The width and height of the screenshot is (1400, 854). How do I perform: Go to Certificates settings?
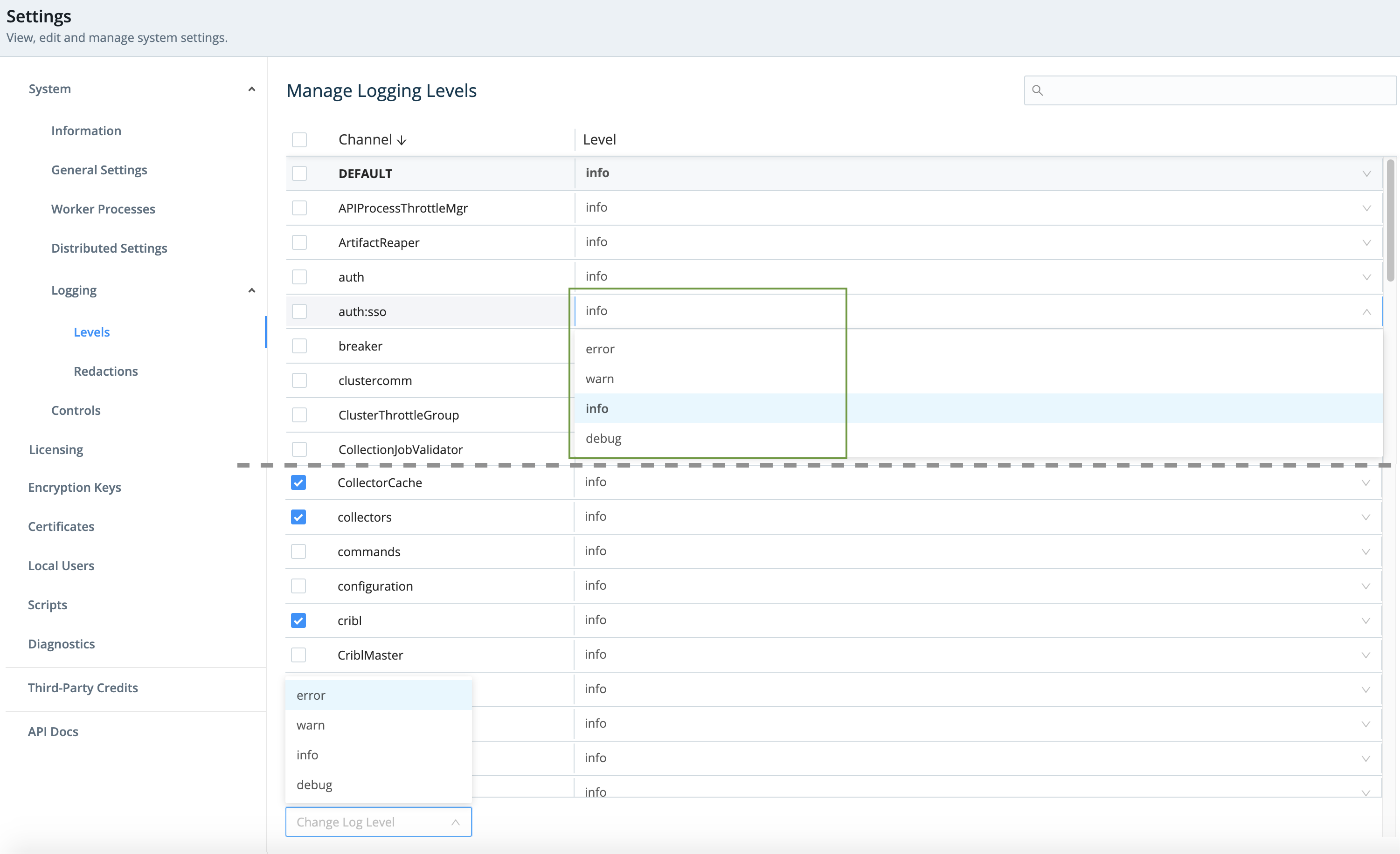[61, 526]
